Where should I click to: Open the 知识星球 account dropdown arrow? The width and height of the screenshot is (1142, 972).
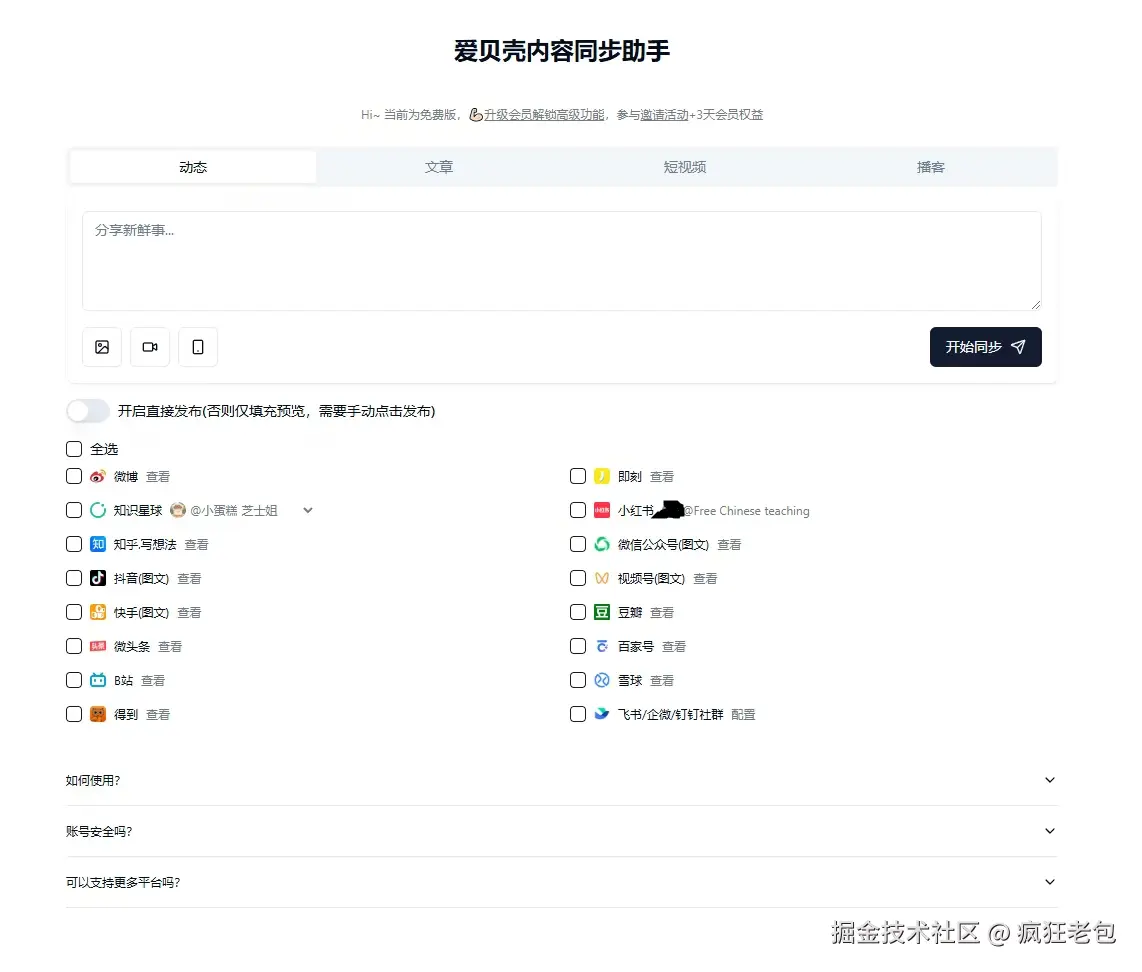[x=308, y=511]
